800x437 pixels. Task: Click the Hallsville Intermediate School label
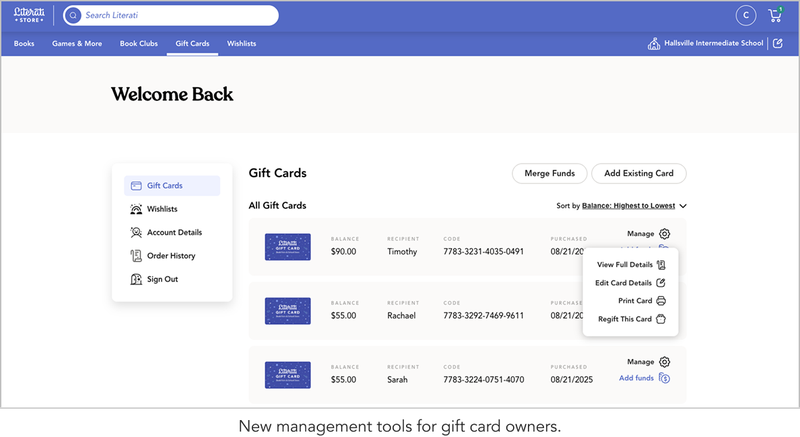point(713,43)
